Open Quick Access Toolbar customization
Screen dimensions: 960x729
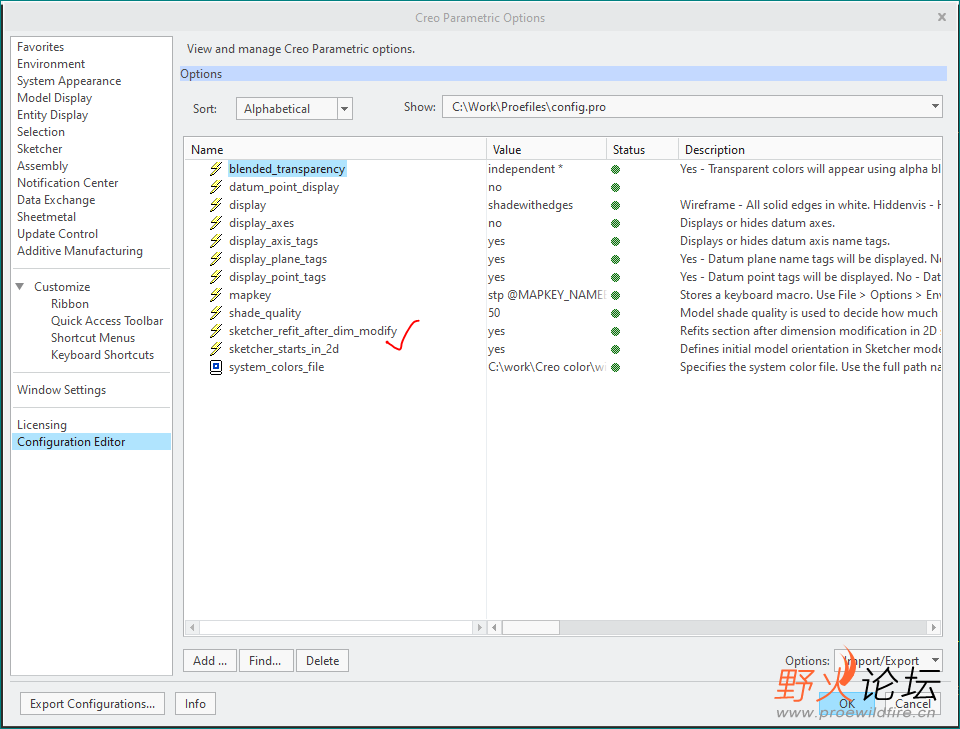(x=107, y=321)
